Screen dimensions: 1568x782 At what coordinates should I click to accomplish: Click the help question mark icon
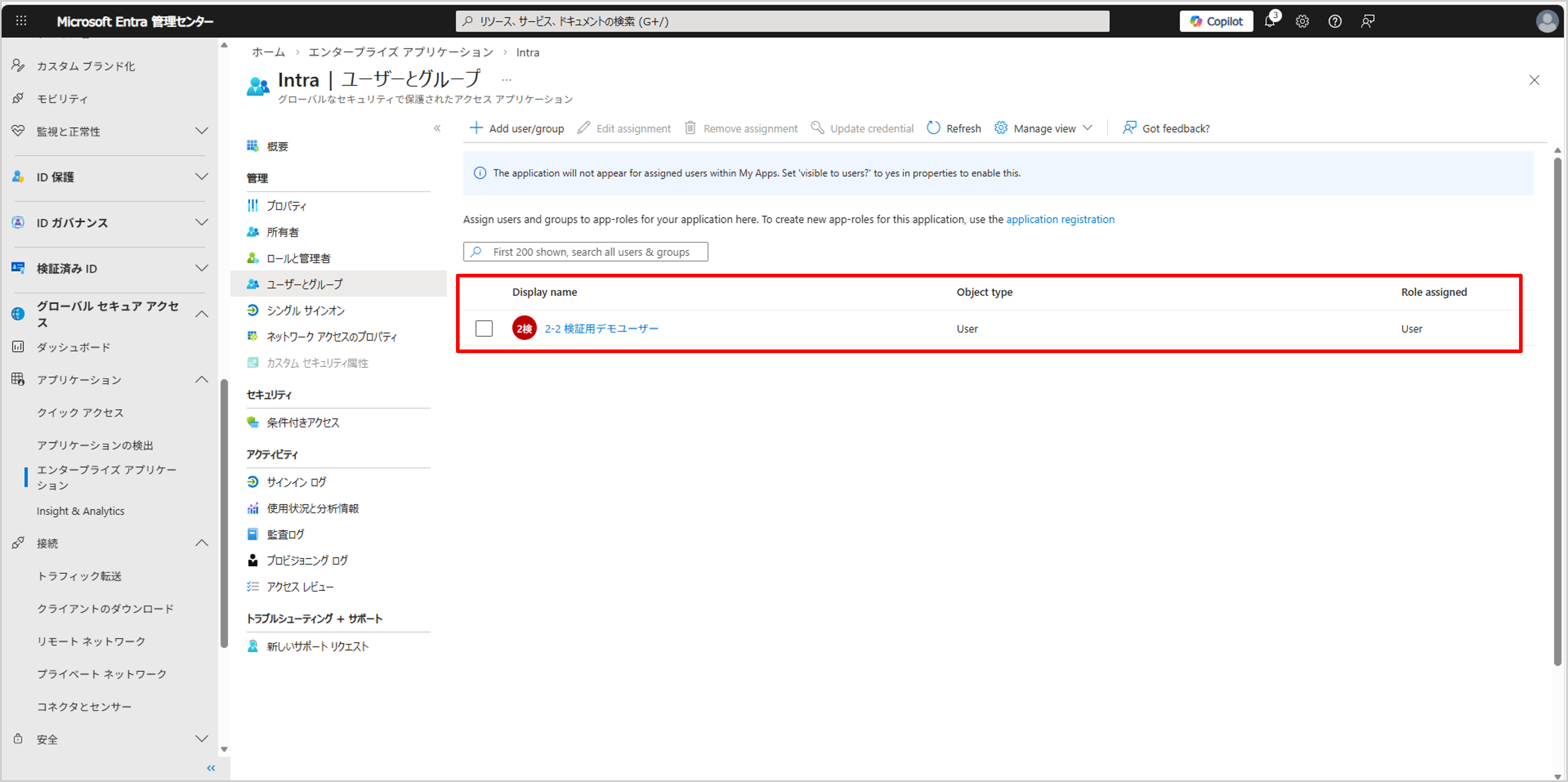point(1335,21)
